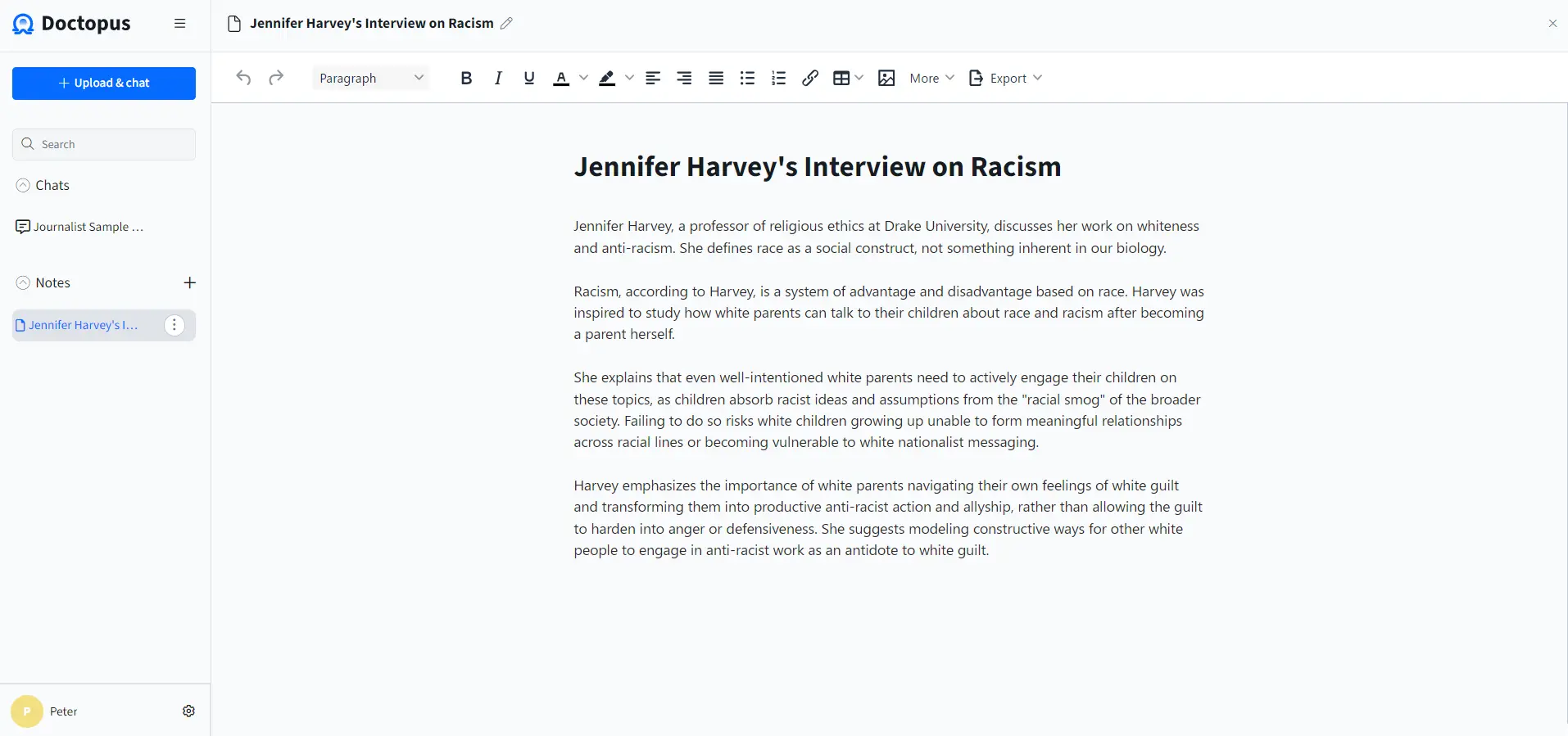This screenshot has height=736, width=1568.
Task: Undo the last edit
Action: click(x=243, y=78)
